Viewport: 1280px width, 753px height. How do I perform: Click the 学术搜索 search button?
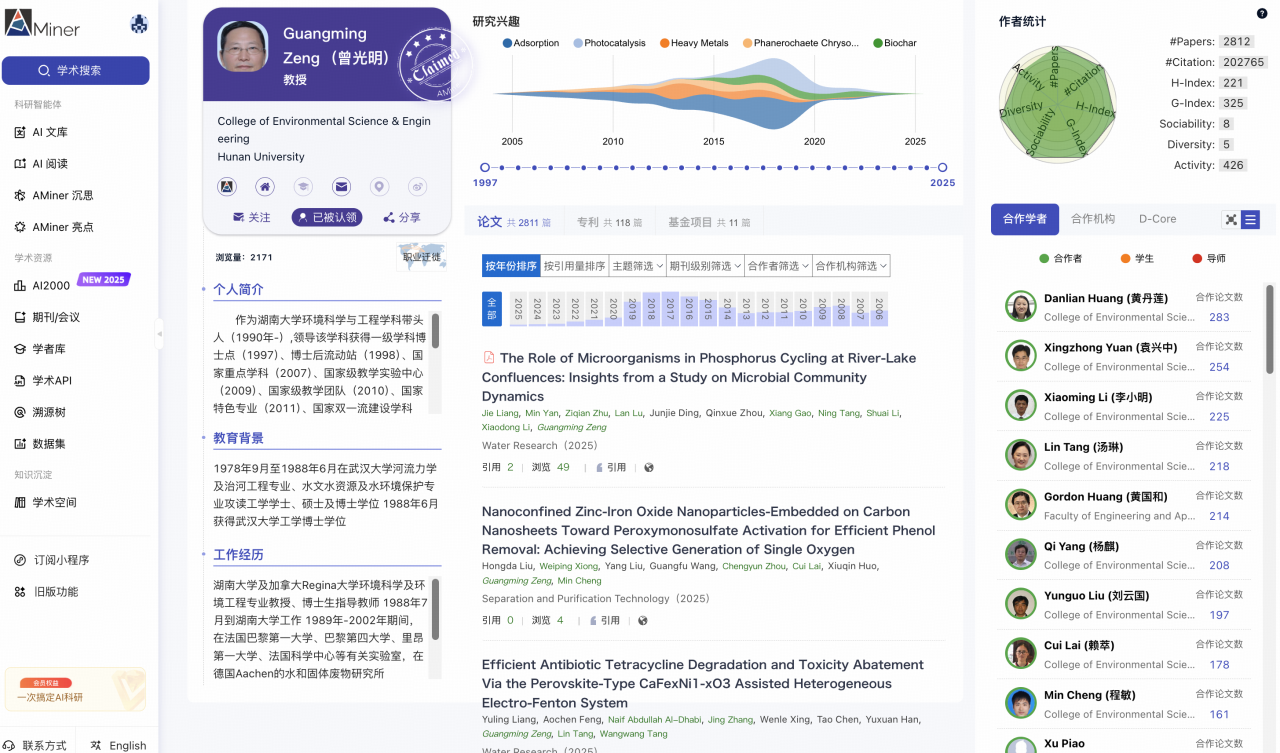tap(75, 70)
